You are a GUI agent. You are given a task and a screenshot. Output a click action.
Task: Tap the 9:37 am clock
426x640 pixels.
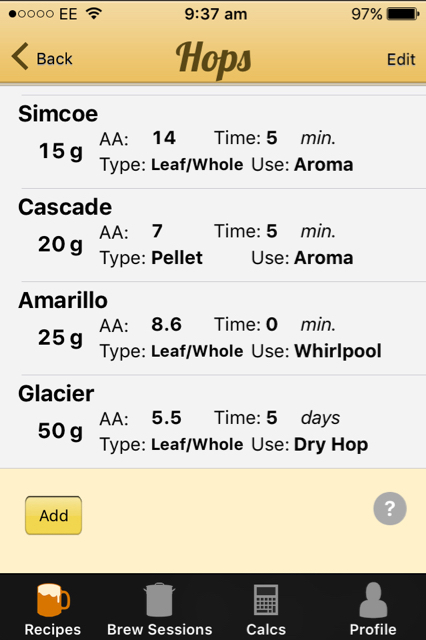(x=215, y=14)
